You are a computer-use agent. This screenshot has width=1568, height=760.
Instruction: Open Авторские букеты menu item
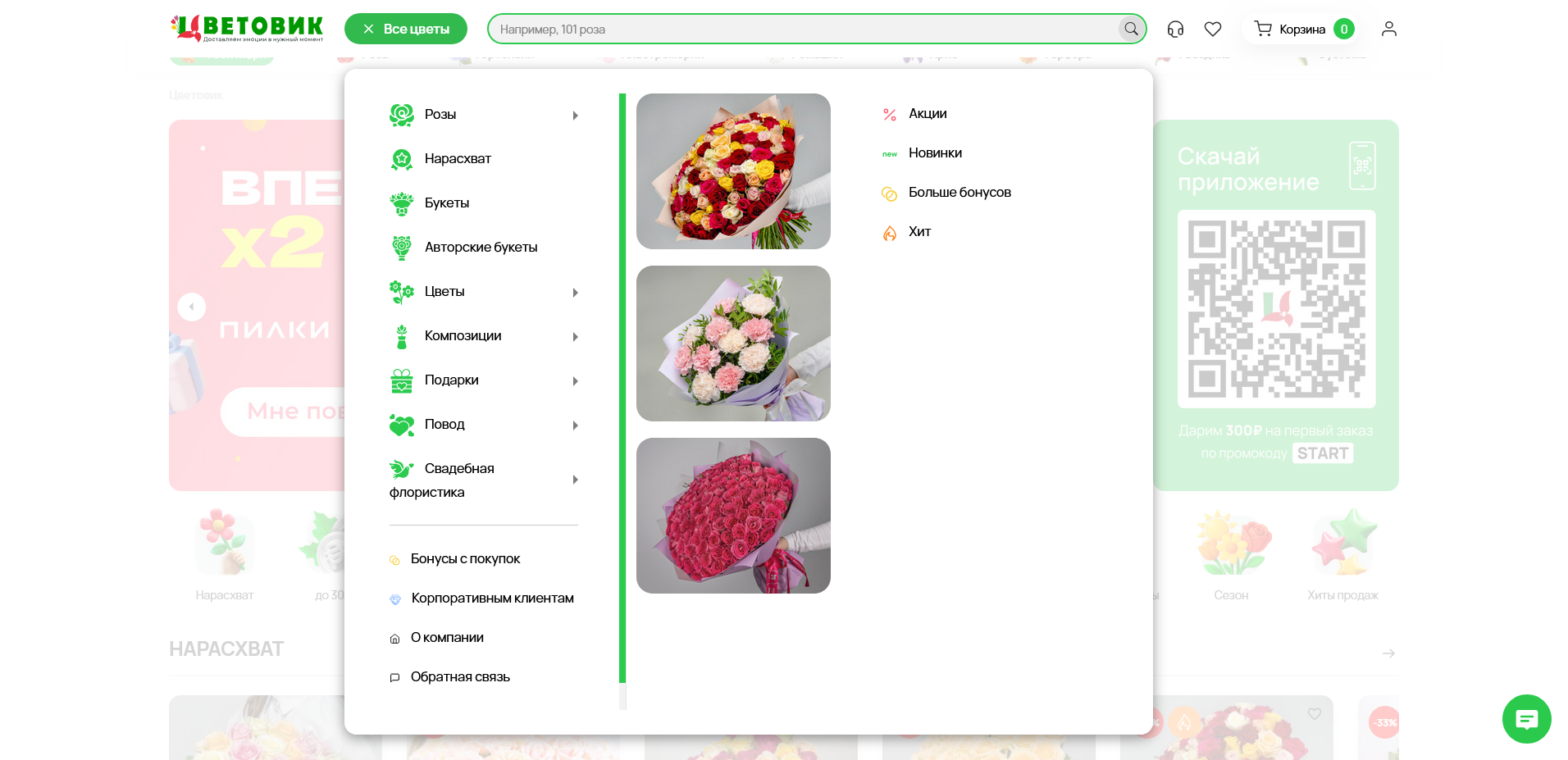[481, 248]
